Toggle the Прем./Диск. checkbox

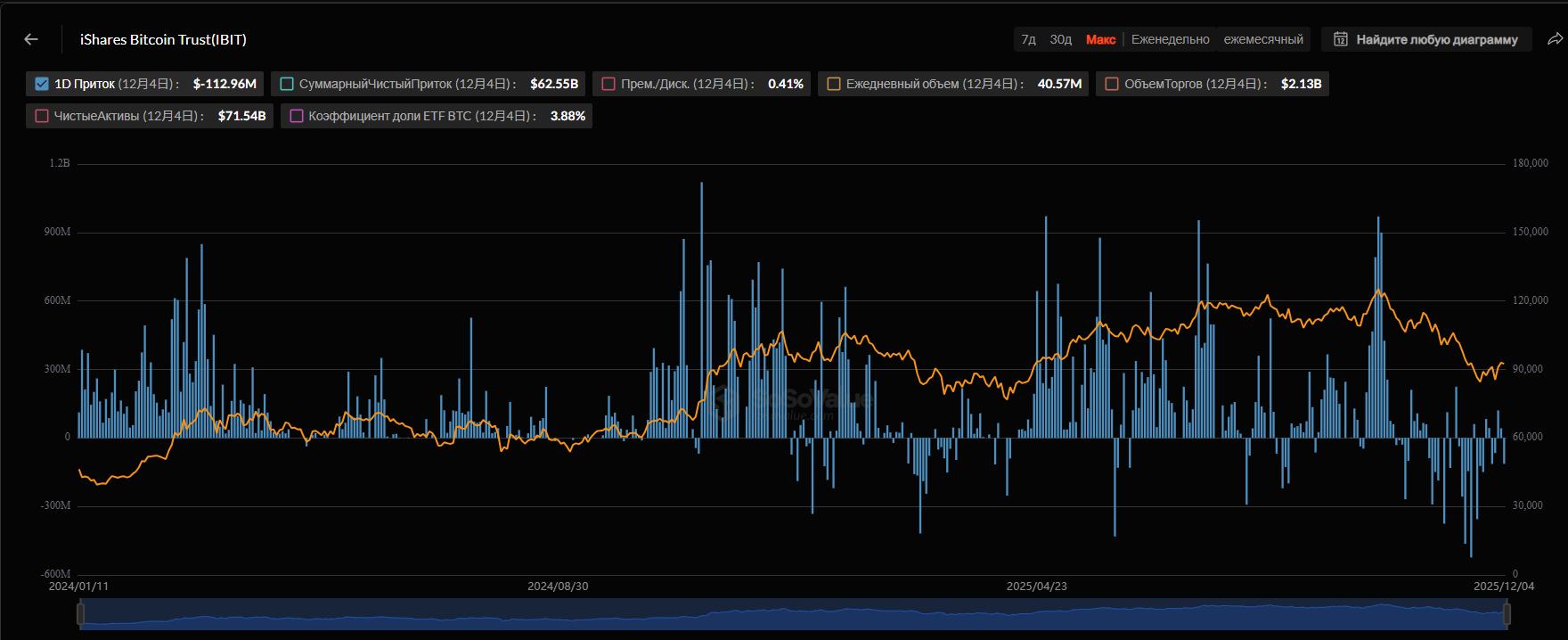608,84
